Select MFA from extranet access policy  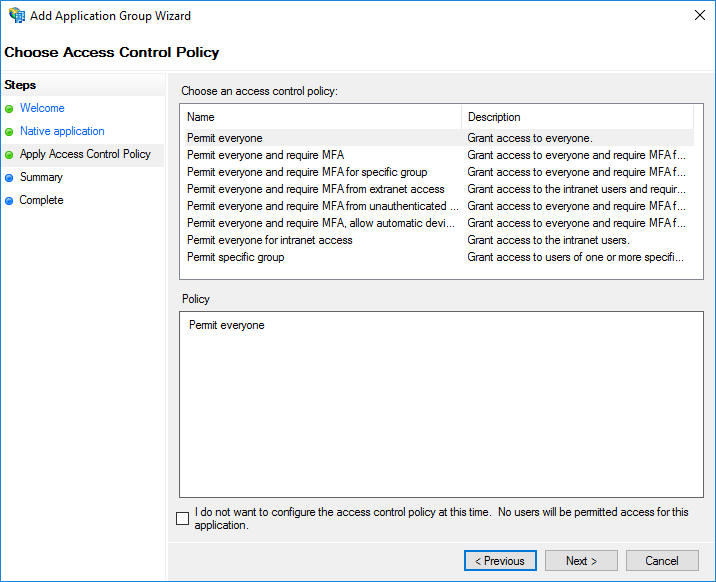pyautogui.click(x=315, y=189)
